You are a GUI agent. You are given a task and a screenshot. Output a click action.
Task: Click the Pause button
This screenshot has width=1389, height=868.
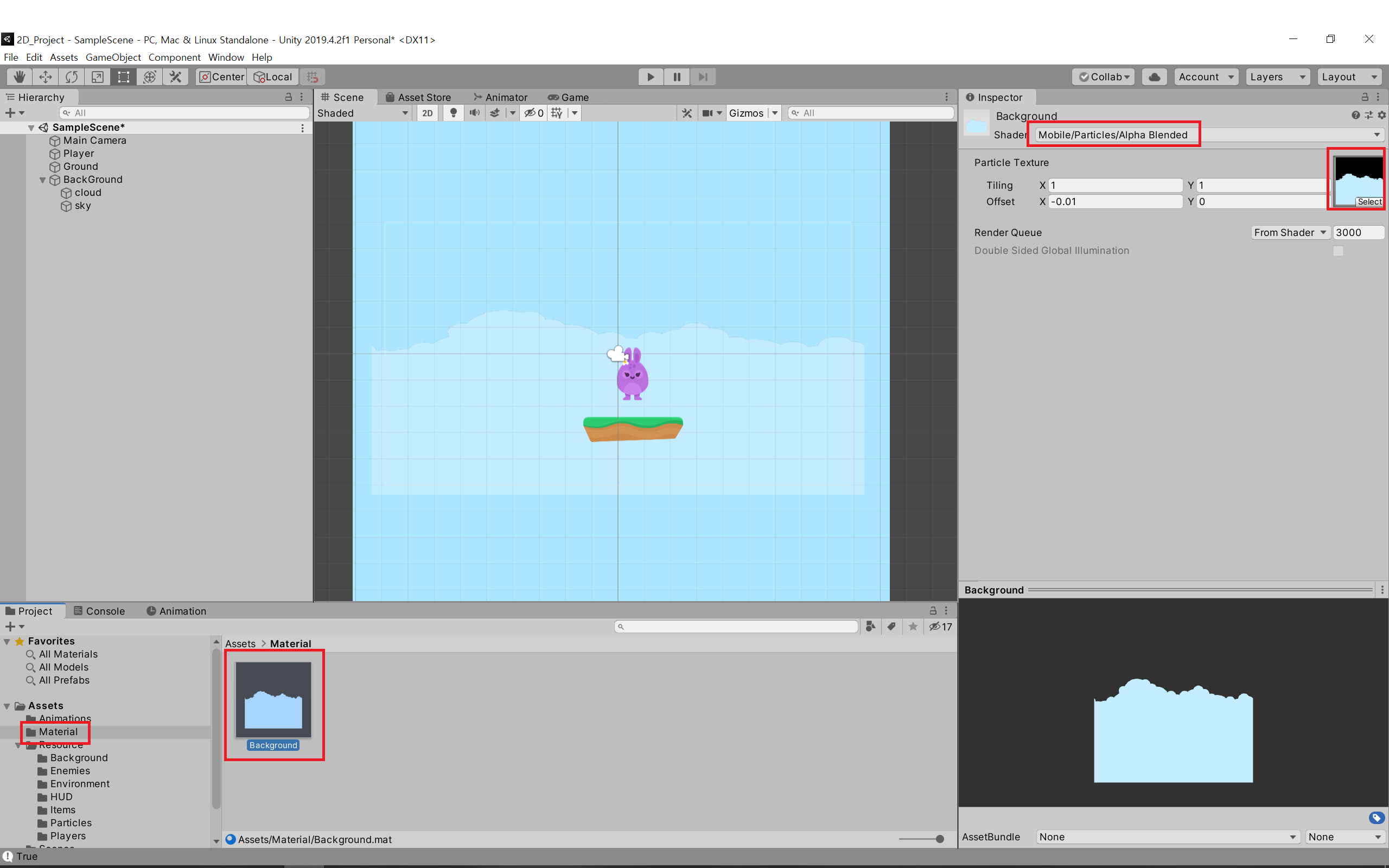677,77
